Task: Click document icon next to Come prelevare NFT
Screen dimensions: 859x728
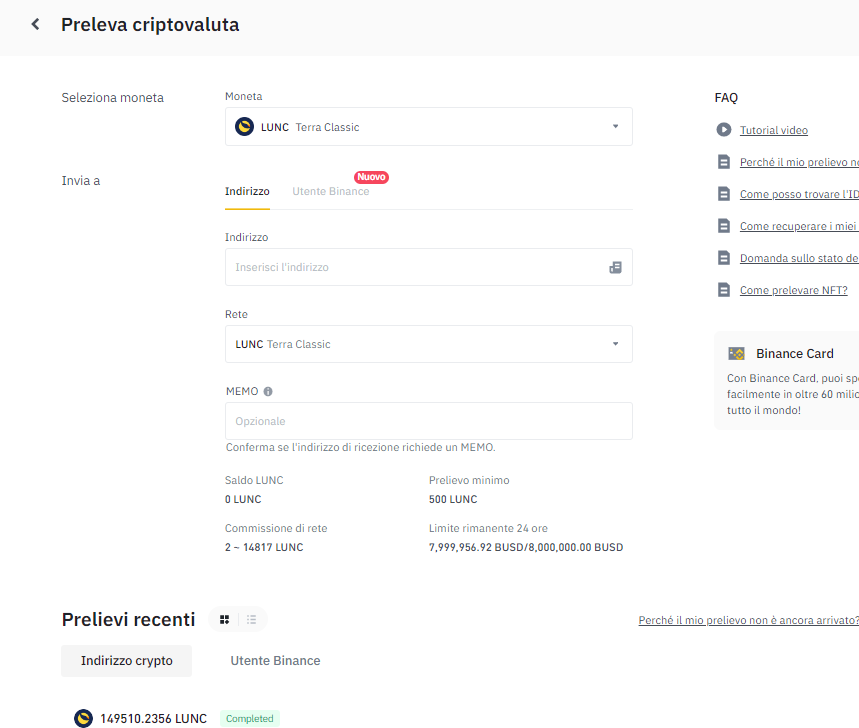Action: point(724,290)
